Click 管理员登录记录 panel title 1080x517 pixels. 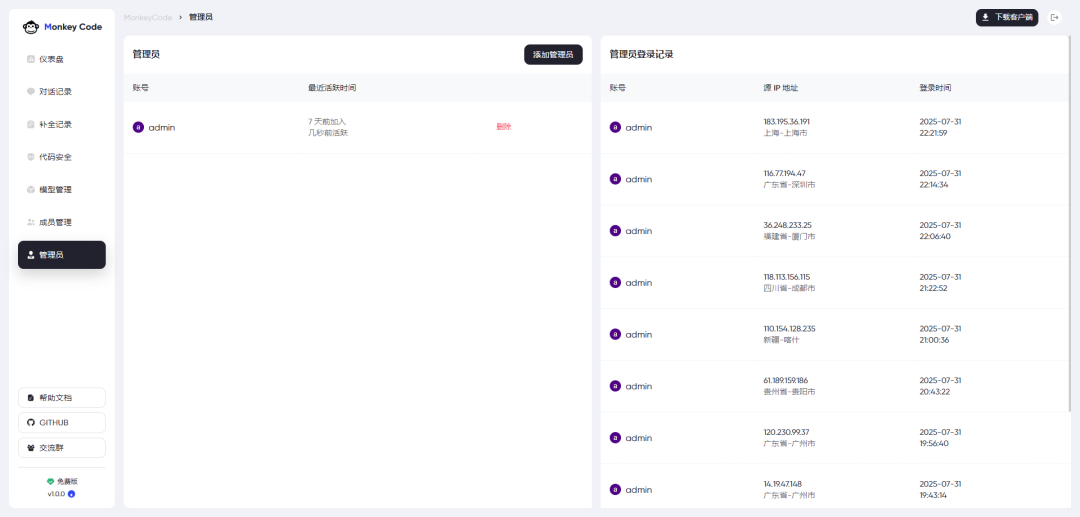coord(641,54)
